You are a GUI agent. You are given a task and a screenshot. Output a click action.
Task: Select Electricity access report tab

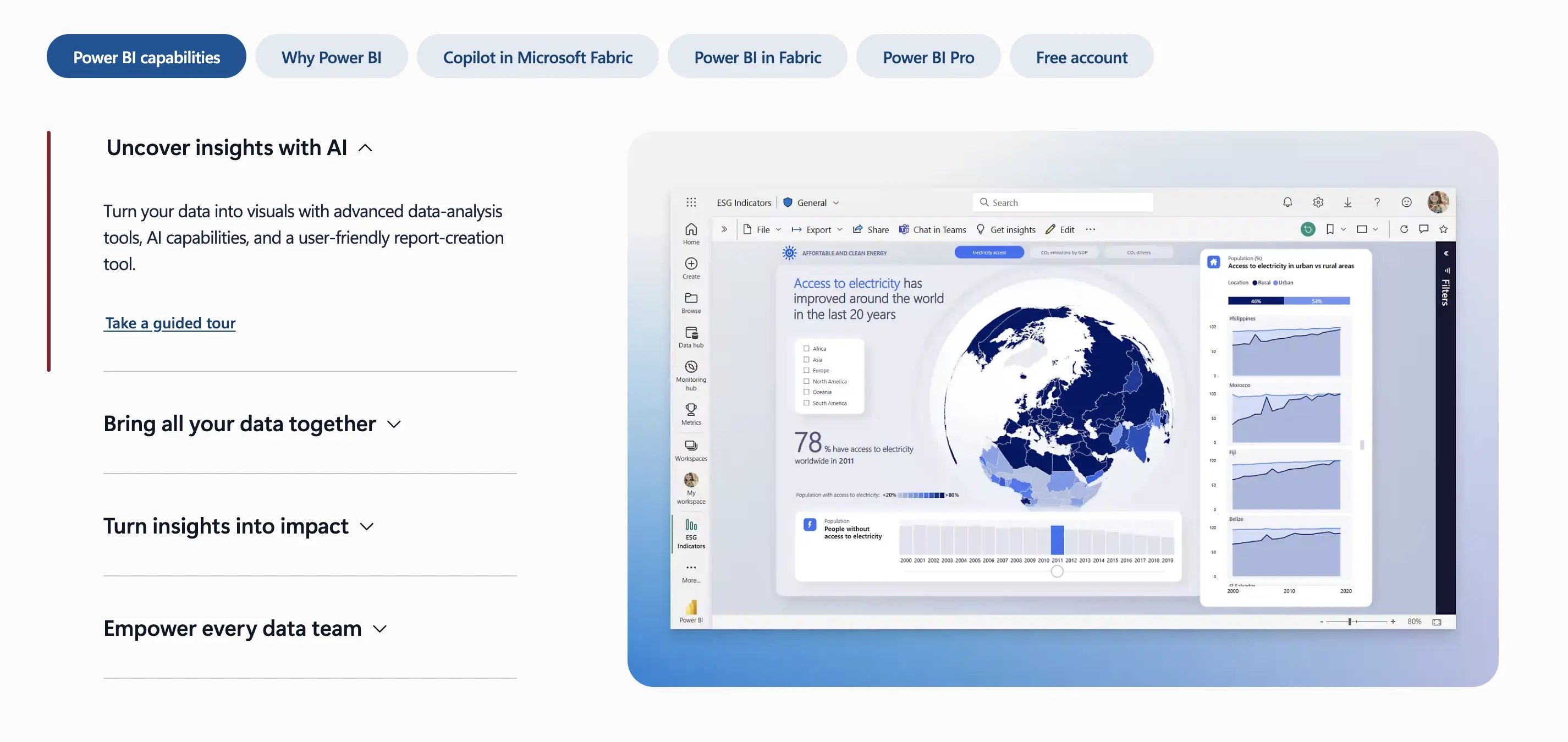988,252
